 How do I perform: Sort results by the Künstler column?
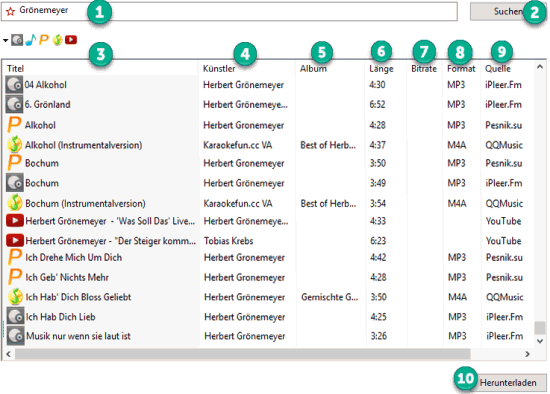[x=219, y=68]
